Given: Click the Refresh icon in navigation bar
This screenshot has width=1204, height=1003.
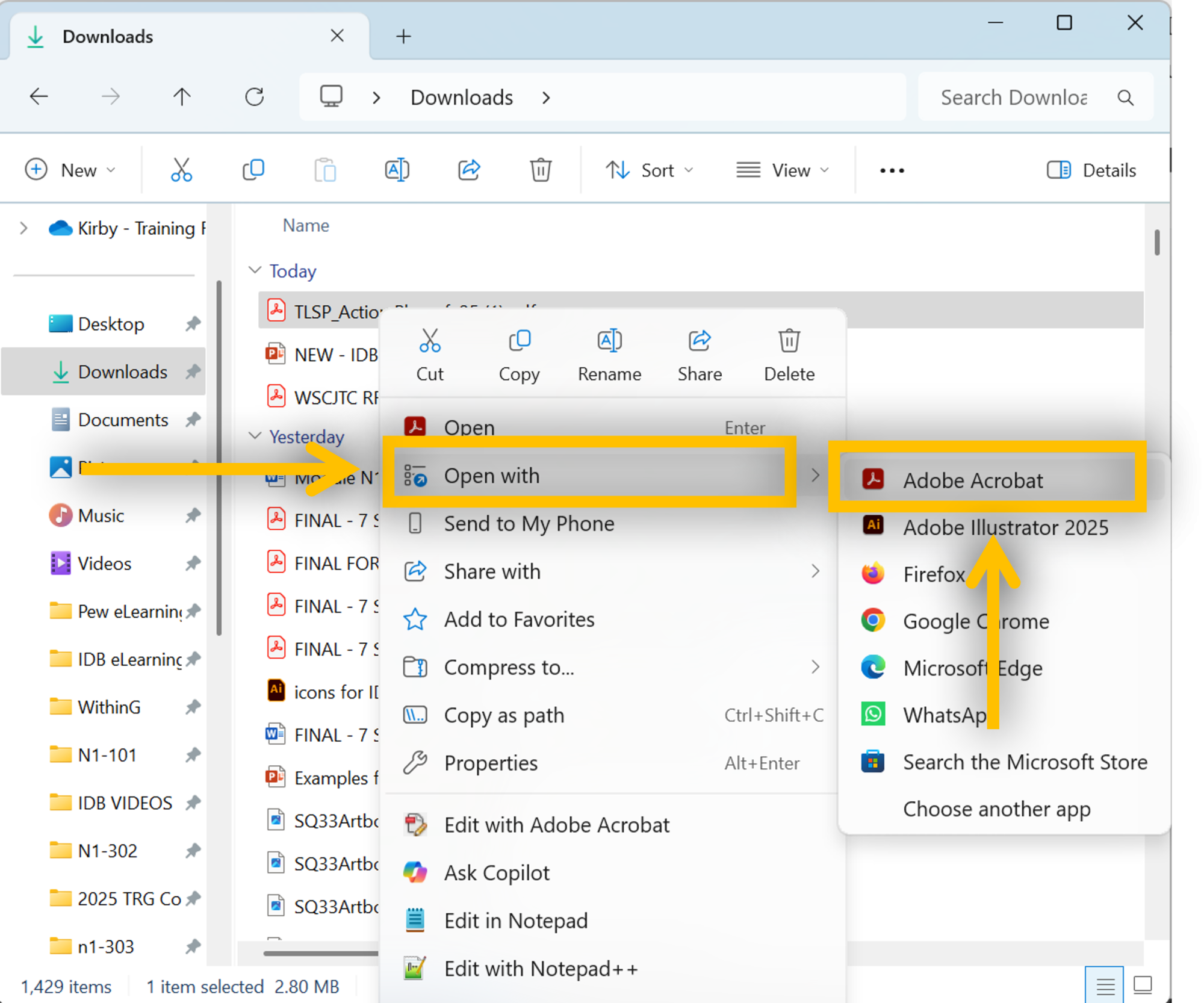Looking at the screenshot, I should pos(255,97).
